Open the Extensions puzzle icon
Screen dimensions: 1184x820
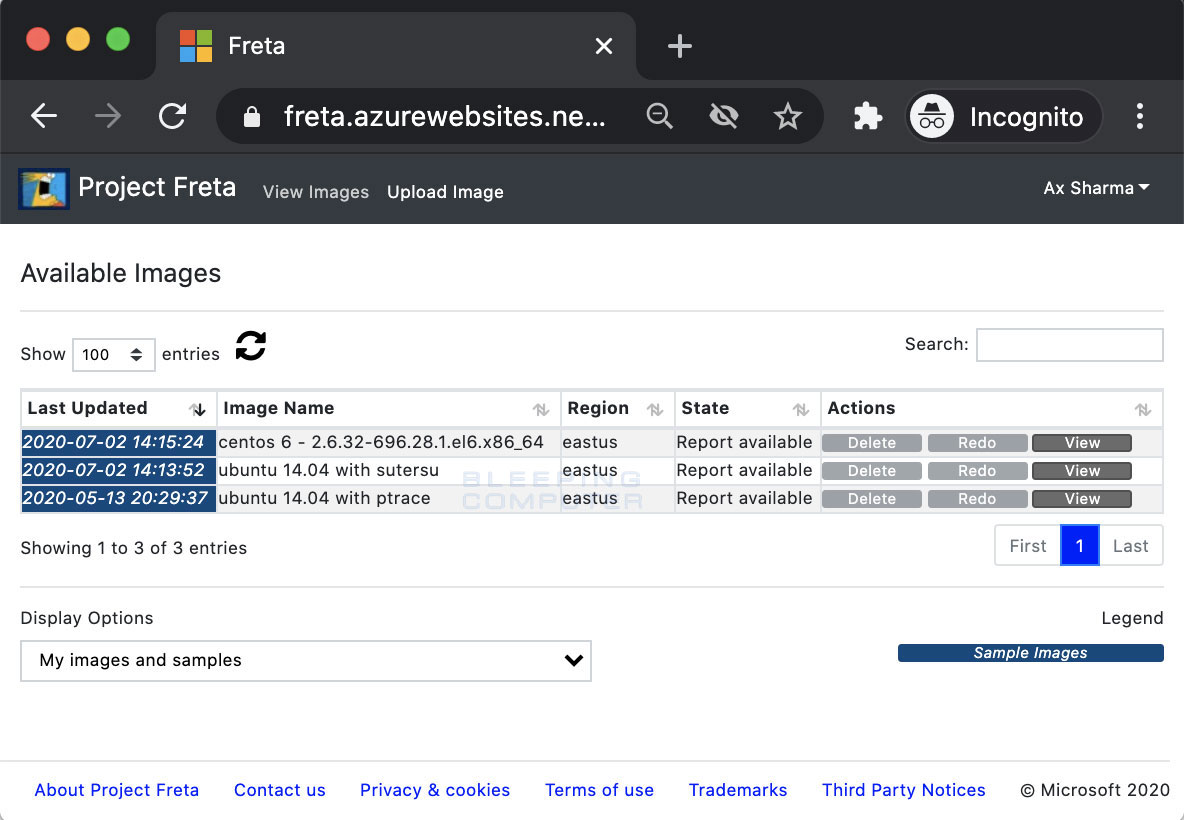(x=868, y=116)
